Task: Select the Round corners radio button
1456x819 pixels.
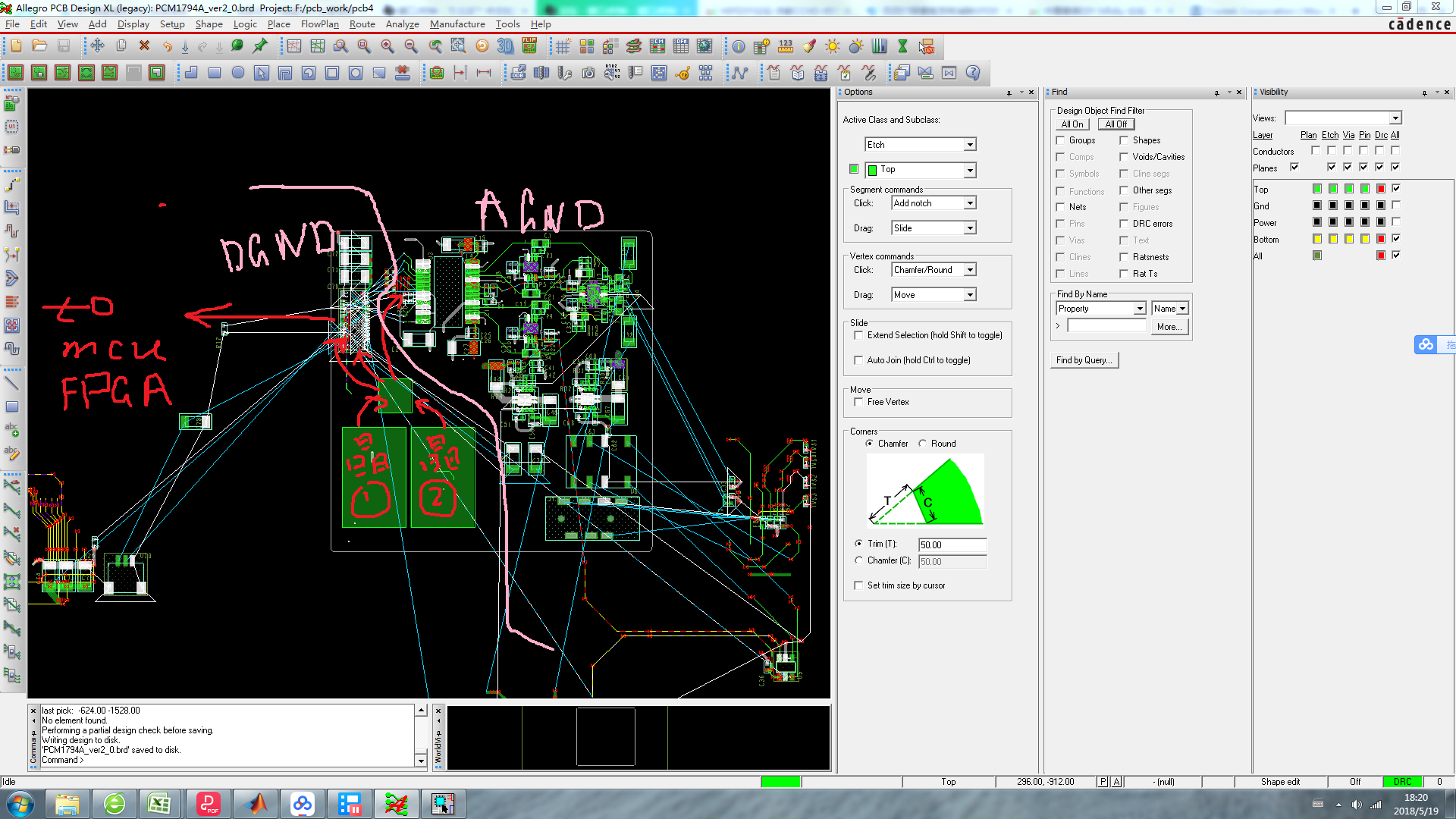Action: (923, 444)
